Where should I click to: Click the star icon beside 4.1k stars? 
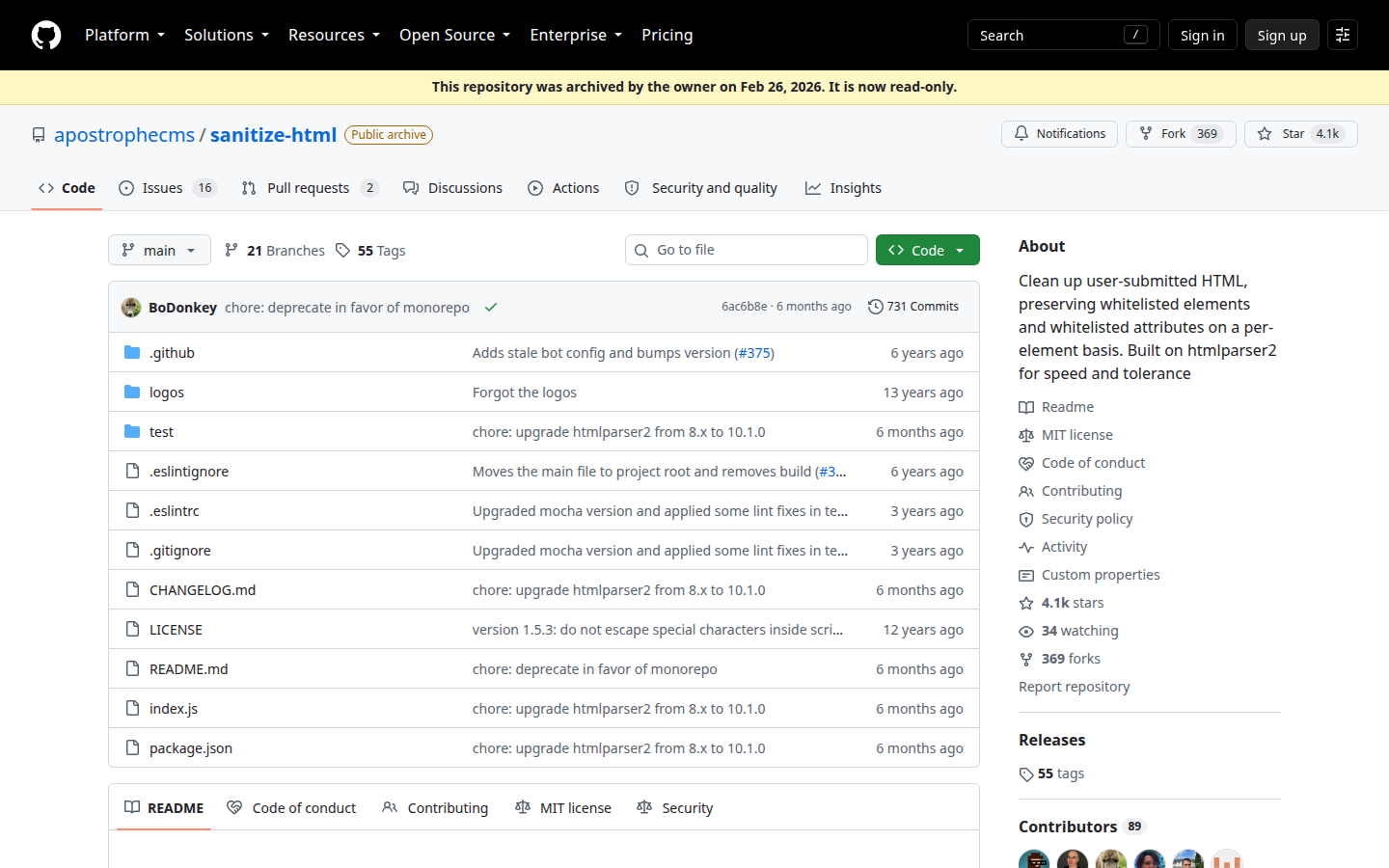click(x=1026, y=604)
